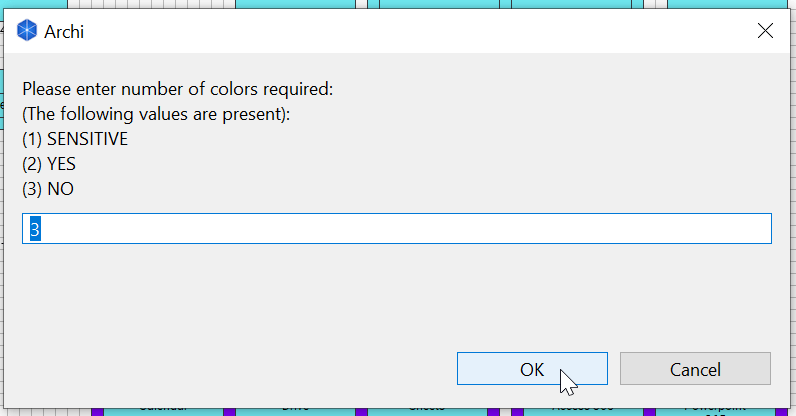The width and height of the screenshot is (796, 416).
Task: Close the Archi dialog window
Action: click(x=766, y=31)
